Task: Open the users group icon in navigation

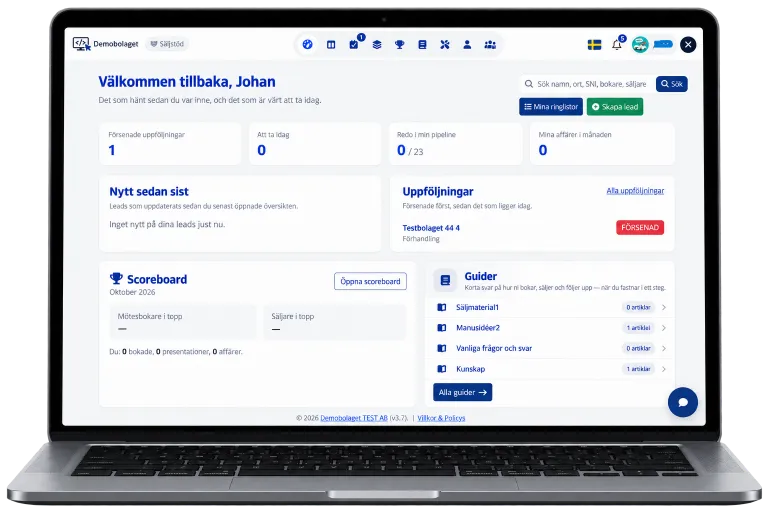Action: pos(490,45)
